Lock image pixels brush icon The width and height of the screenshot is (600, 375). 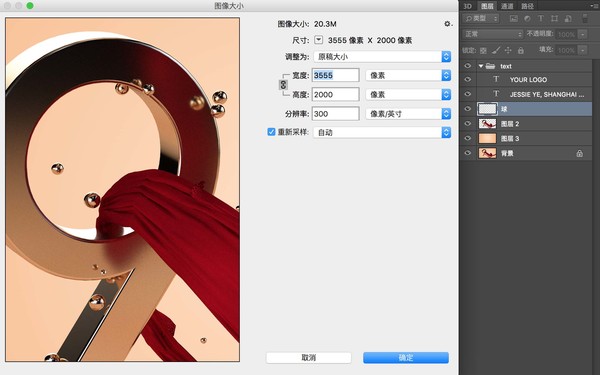pos(496,50)
